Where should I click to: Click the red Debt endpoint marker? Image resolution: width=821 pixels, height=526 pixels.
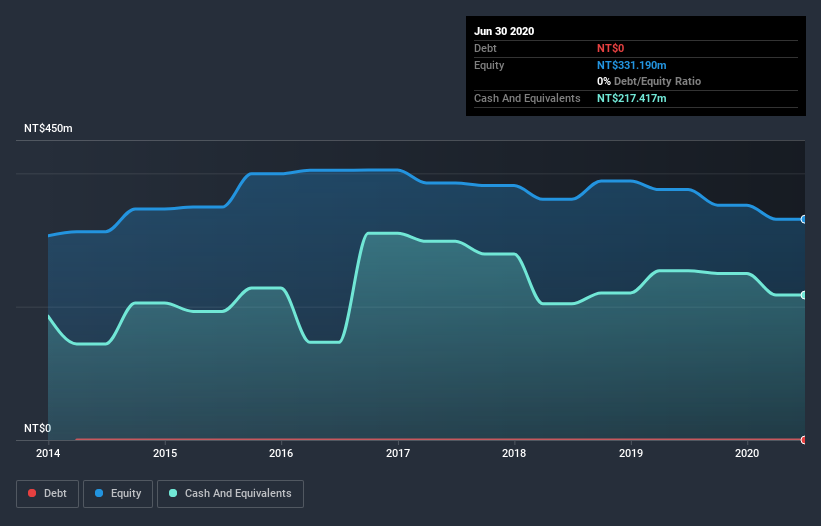tap(804, 440)
